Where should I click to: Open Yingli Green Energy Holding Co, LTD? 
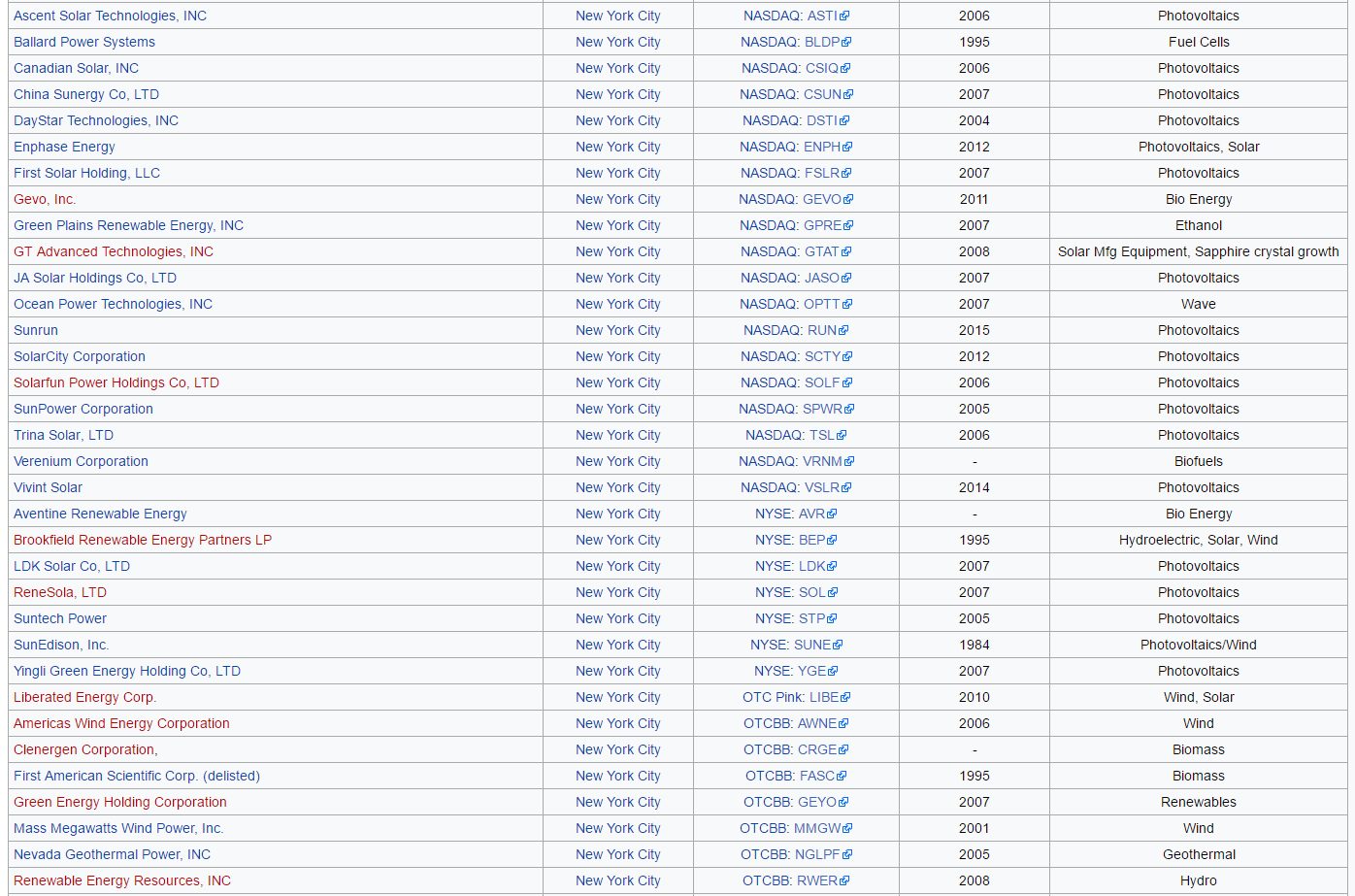click(x=127, y=671)
